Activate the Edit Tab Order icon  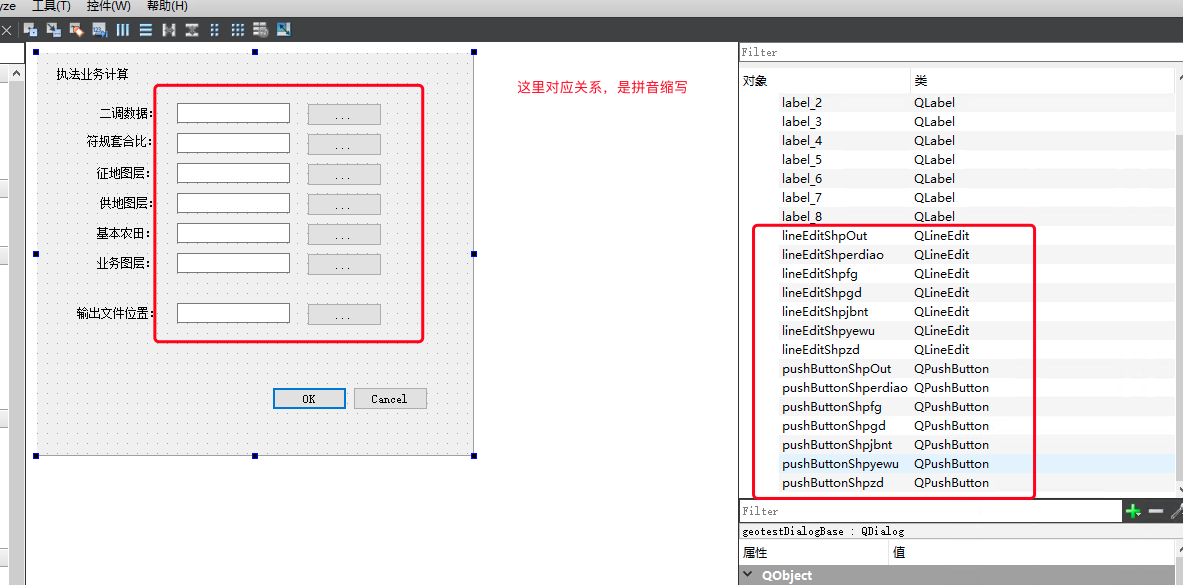point(99,30)
